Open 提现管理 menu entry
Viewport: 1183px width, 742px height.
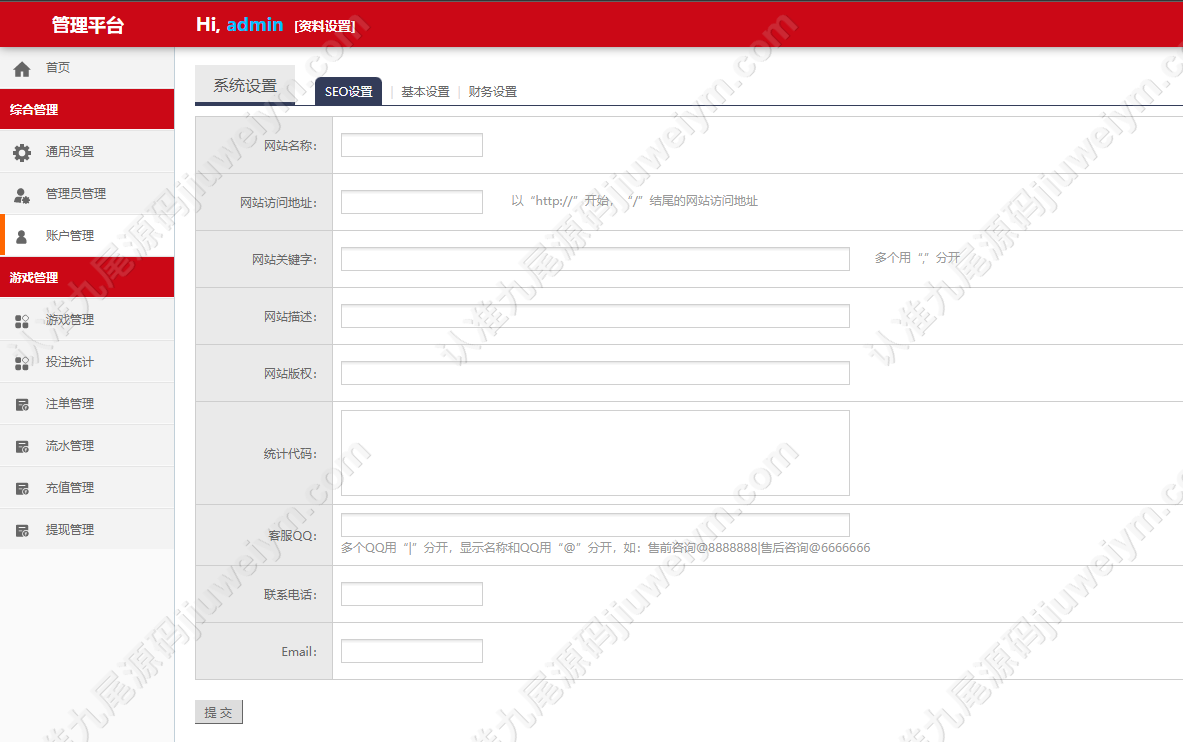pos(87,530)
